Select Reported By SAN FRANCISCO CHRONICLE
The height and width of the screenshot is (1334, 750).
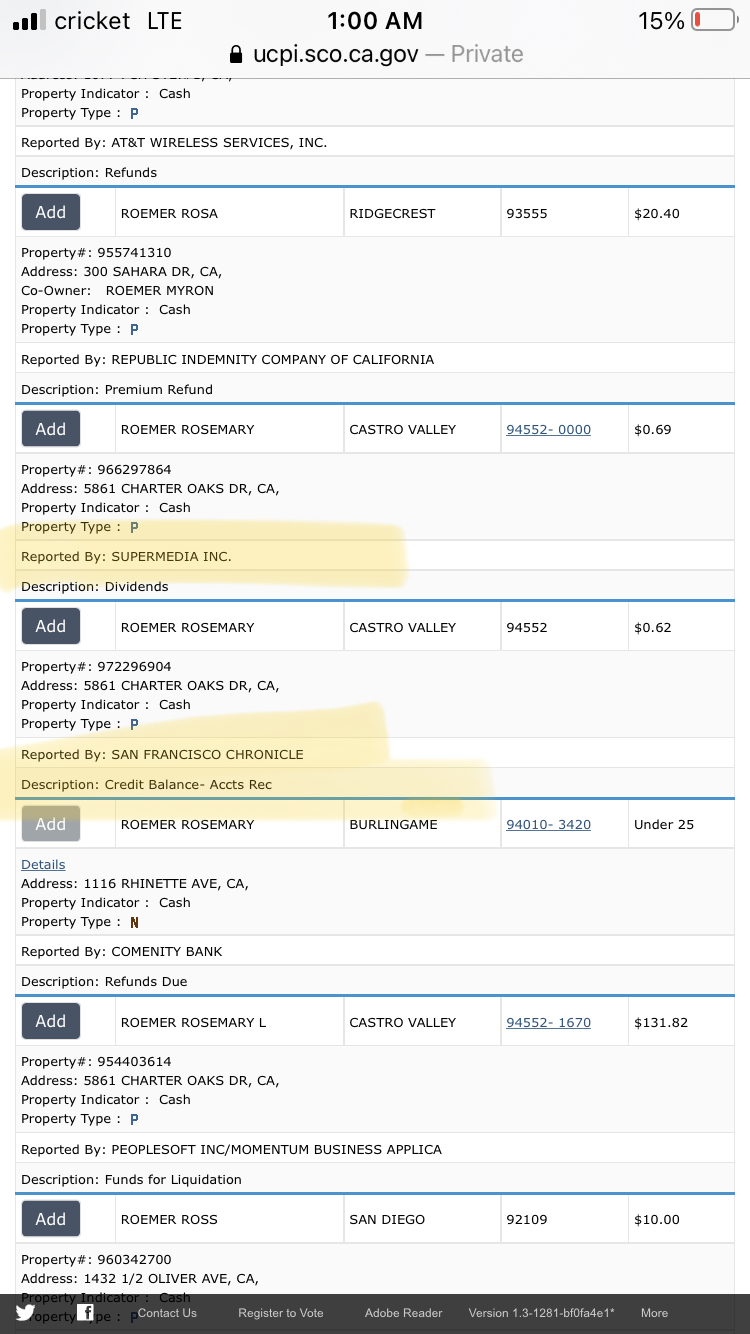point(162,754)
